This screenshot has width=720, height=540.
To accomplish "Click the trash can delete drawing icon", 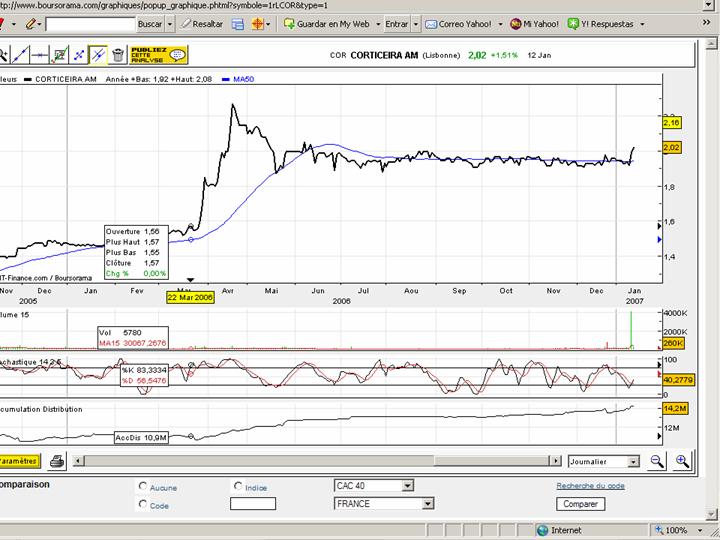I will point(118,54).
